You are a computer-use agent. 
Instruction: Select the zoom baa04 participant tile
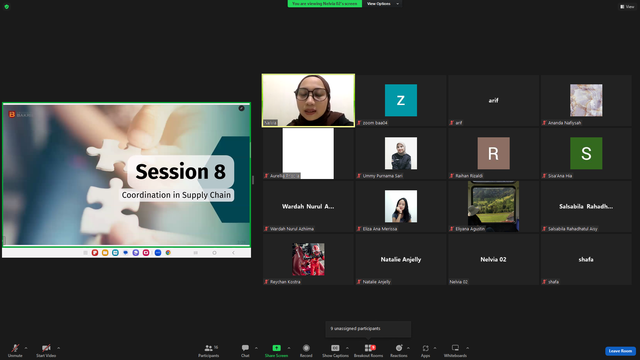click(401, 100)
